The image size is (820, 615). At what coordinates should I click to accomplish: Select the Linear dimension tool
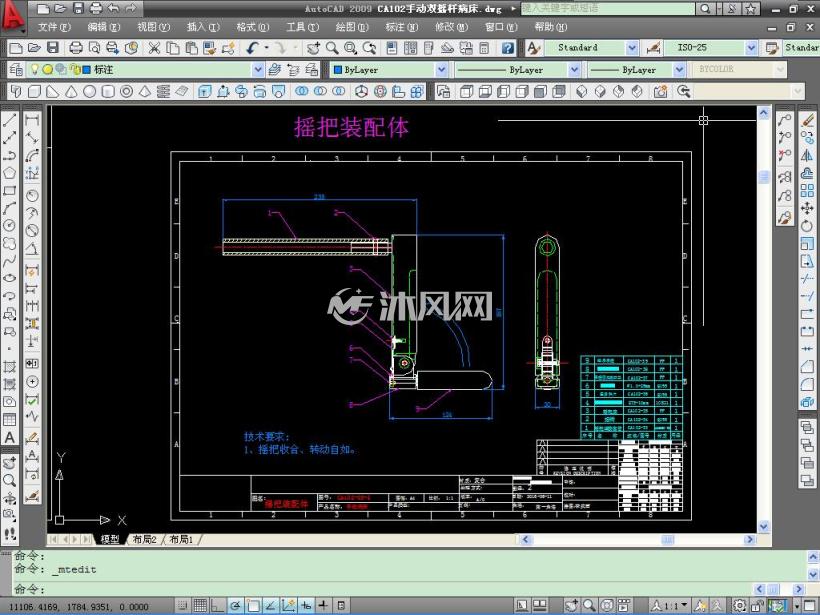coord(32,120)
